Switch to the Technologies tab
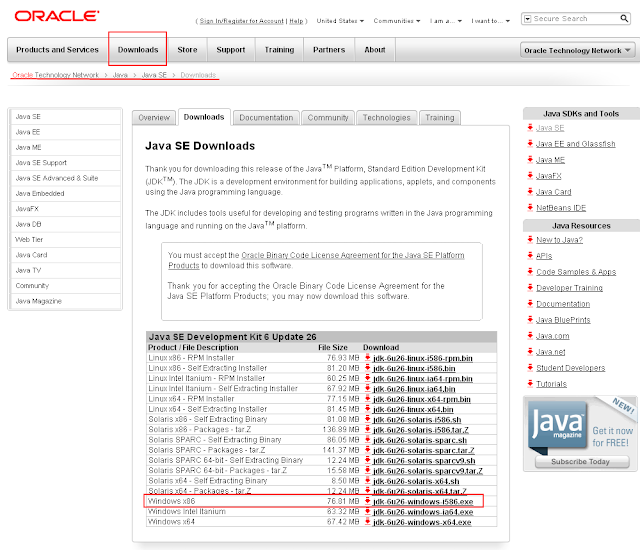This screenshot has width=640, height=550. 387,118
